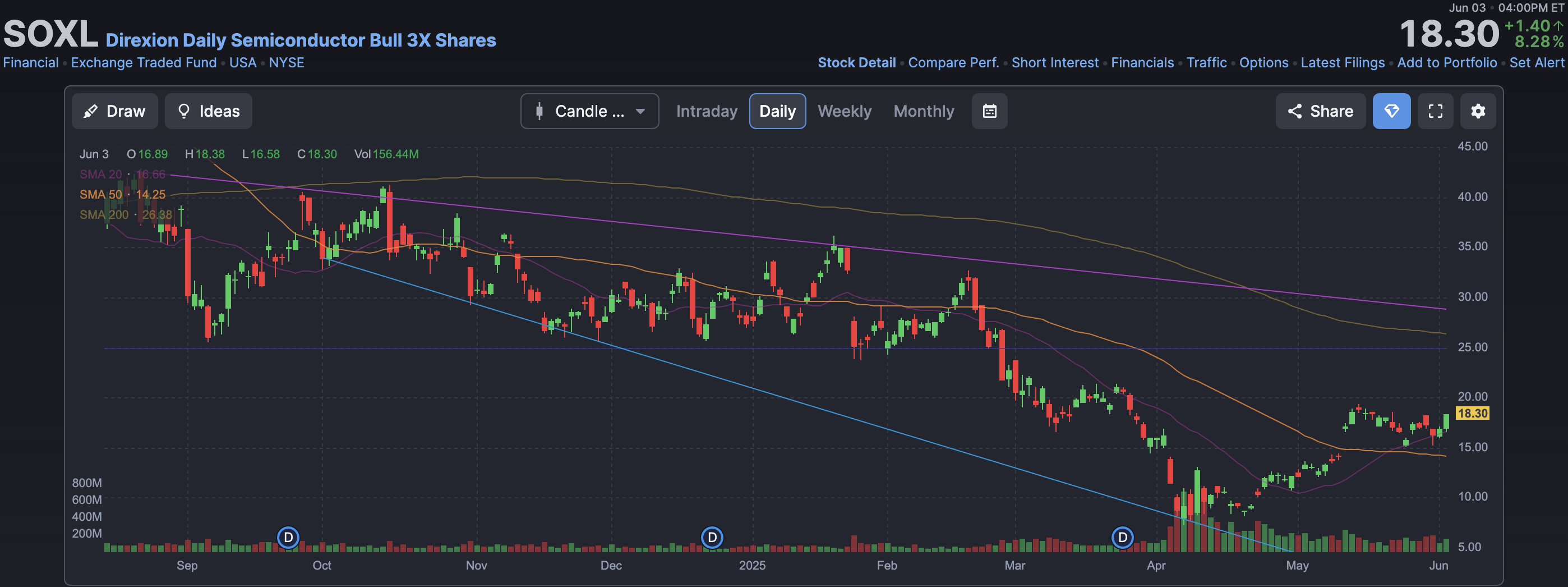Open the Short Interest link
The height and width of the screenshot is (587, 1568).
[1055, 63]
